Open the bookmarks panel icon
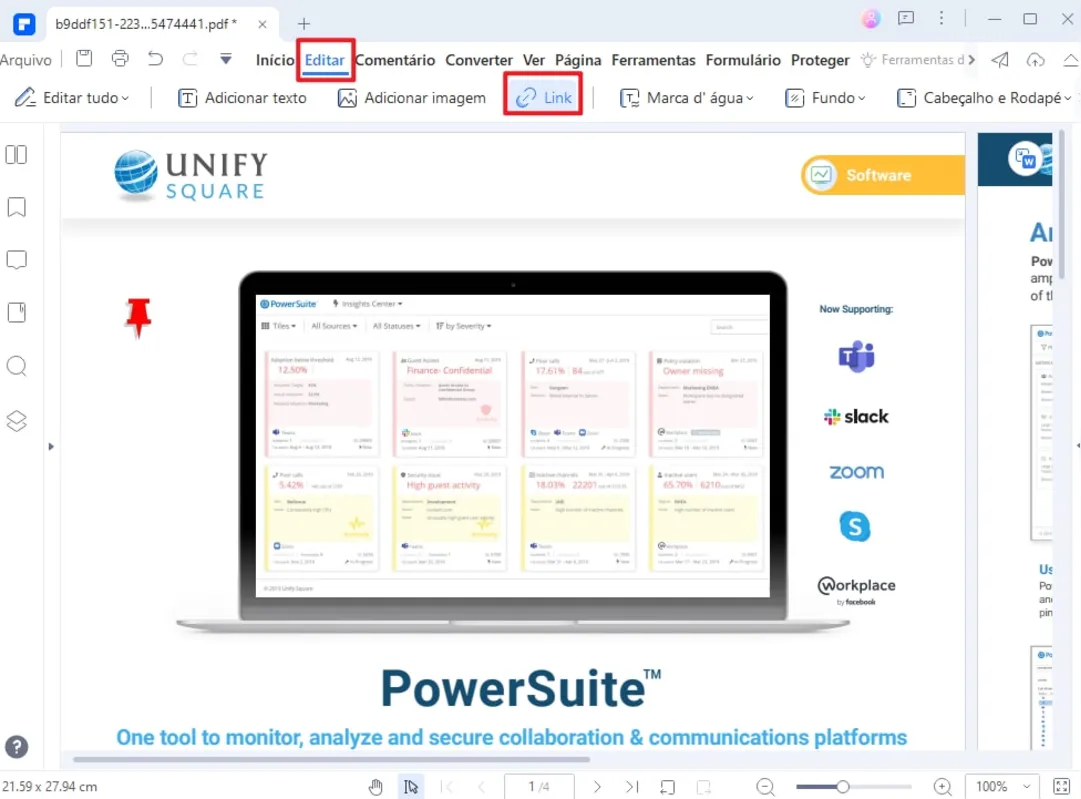 [17, 207]
